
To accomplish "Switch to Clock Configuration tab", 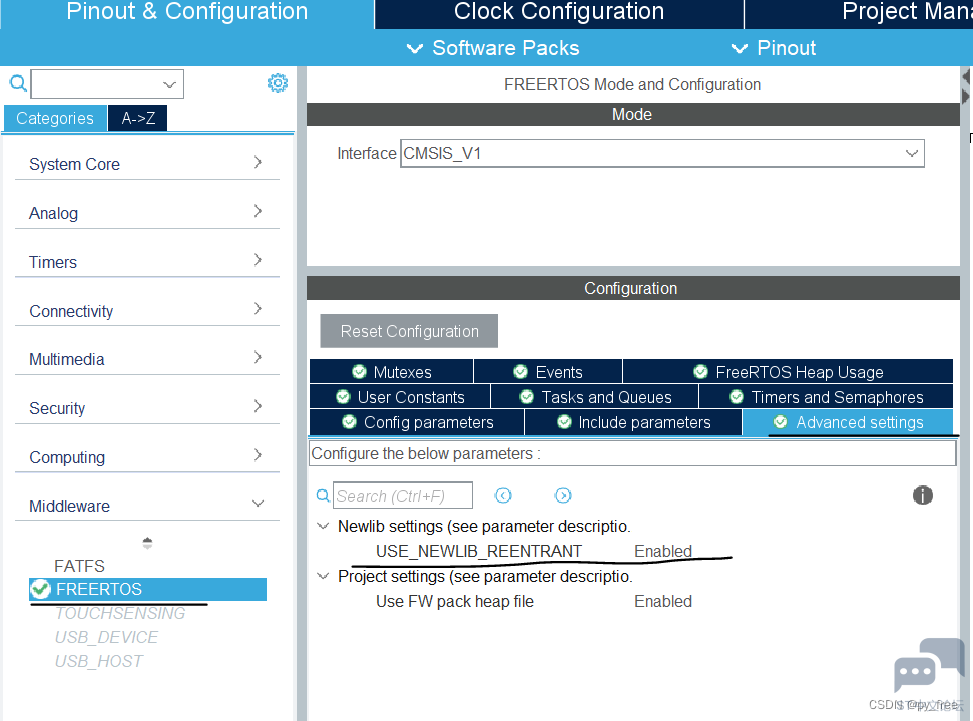I will [x=559, y=14].
